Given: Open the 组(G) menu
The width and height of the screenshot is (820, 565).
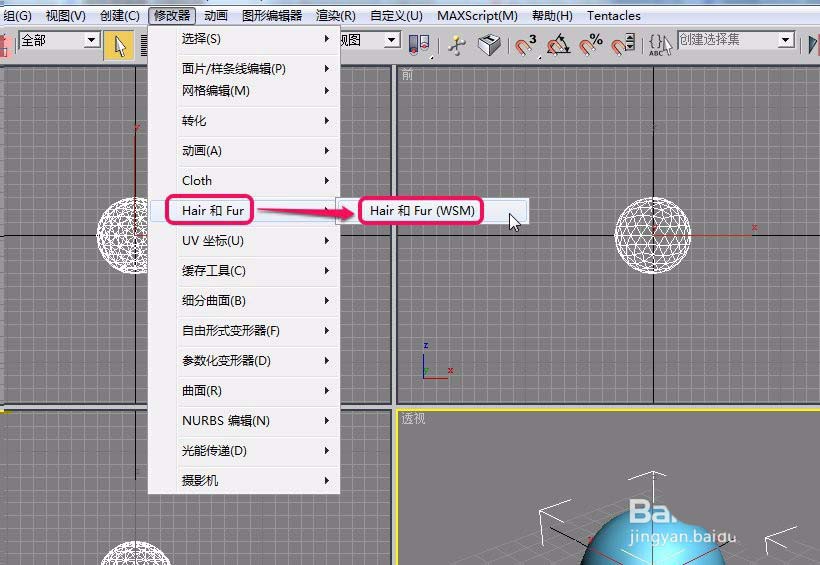Looking at the screenshot, I should pyautogui.click(x=17, y=16).
